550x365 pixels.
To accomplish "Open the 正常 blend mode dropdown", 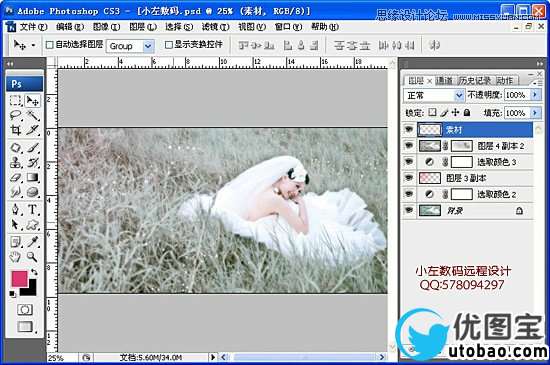I will click(x=459, y=95).
